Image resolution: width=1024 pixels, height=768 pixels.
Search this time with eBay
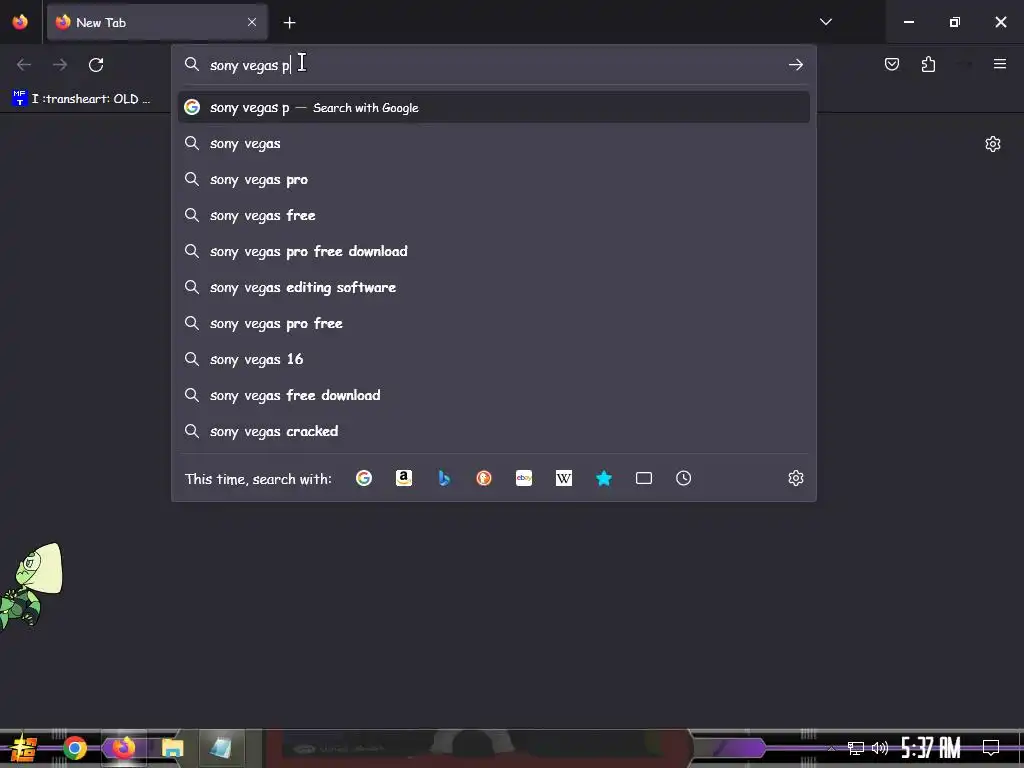[524, 478]
